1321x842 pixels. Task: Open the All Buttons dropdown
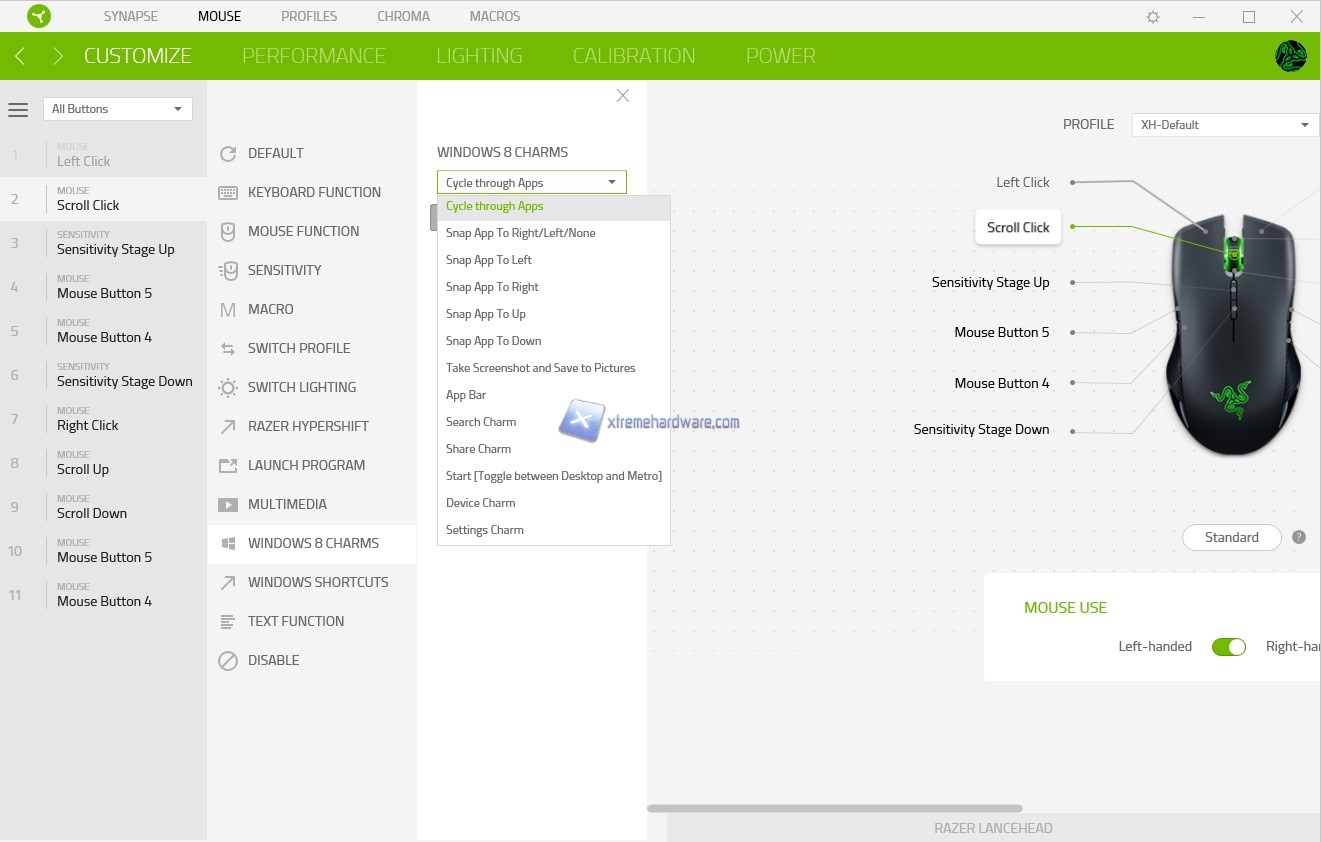117,109
